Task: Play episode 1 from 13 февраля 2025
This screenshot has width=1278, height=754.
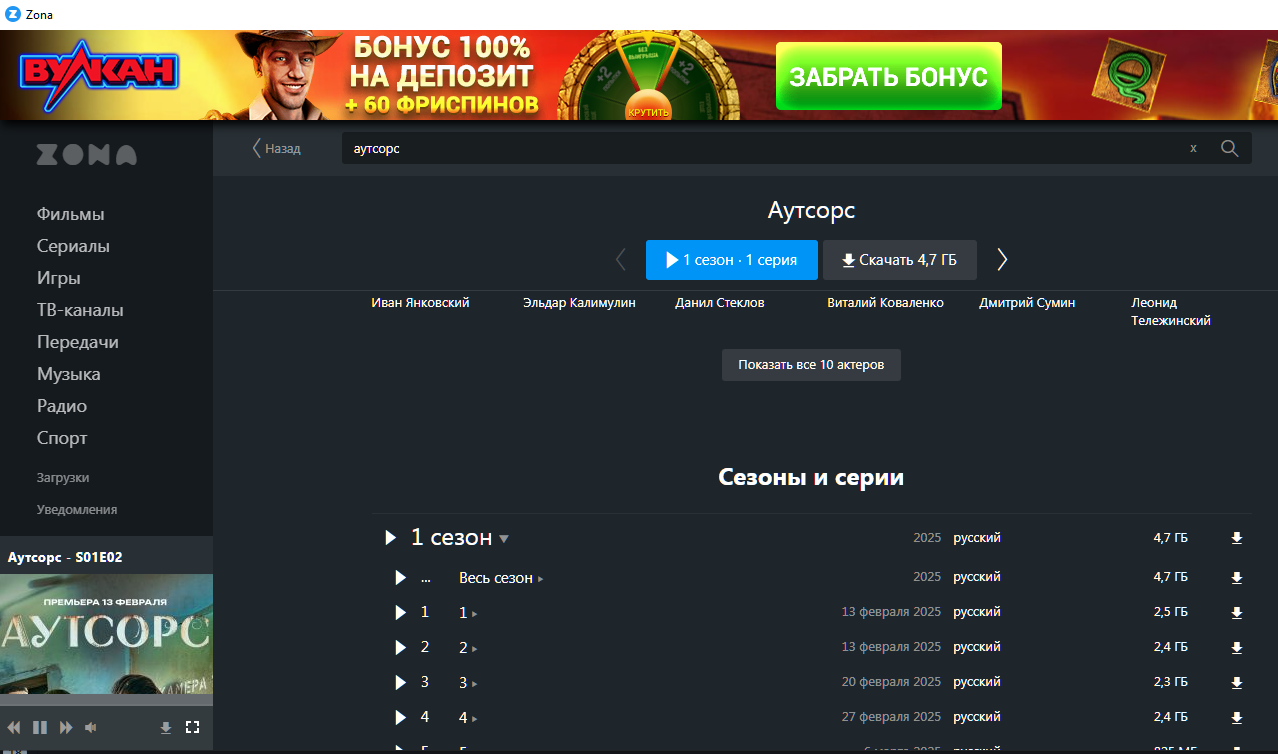Action: click(400, 612)
